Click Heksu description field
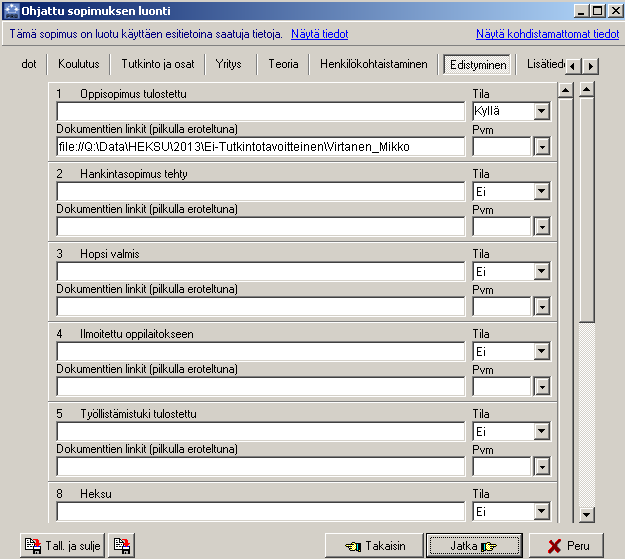Screen dimensions: 625x559 pyautogui.click(x=261, y=512)
